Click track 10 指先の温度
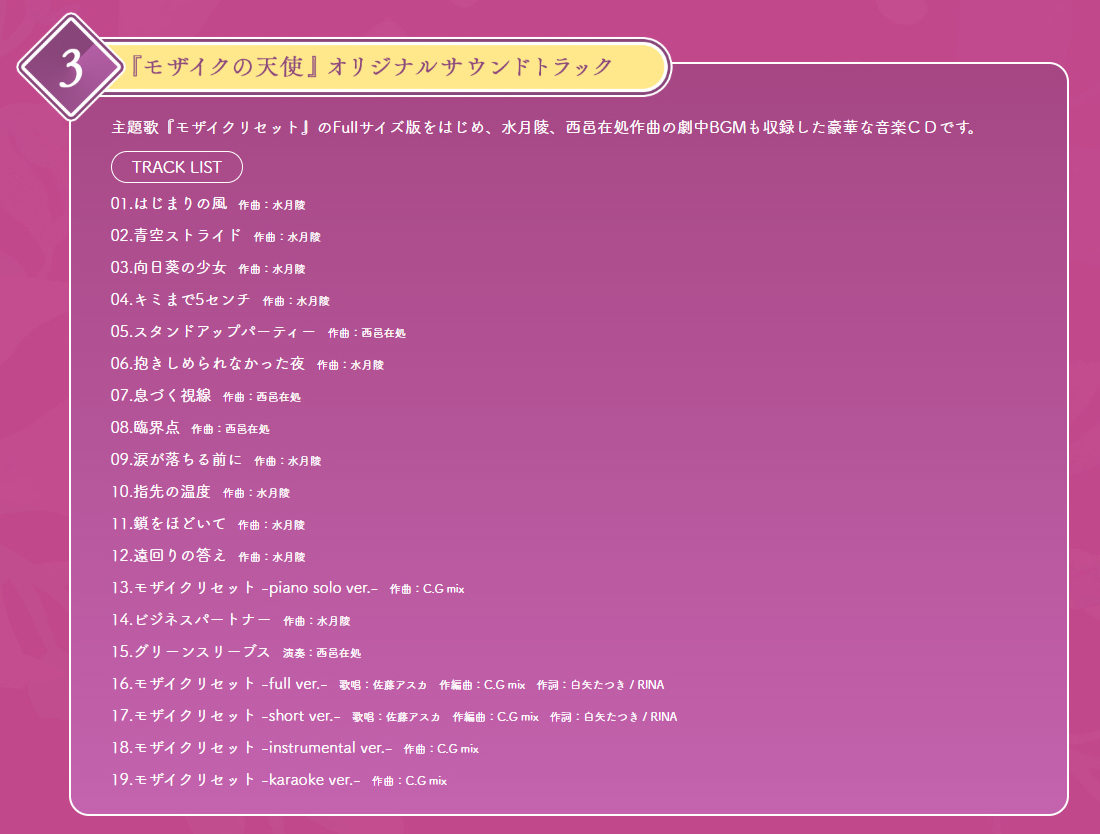The height and width of the screenshot is (834, 1100). click(161, 492)
